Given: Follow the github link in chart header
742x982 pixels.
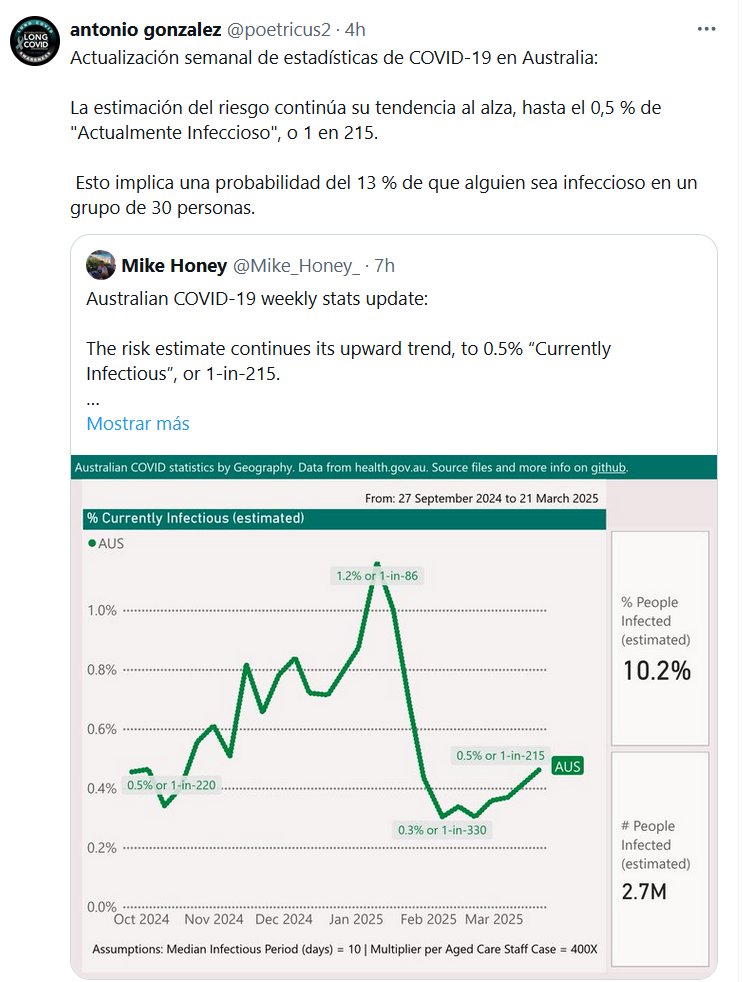Looking at the screenshot, I should 608,467.
